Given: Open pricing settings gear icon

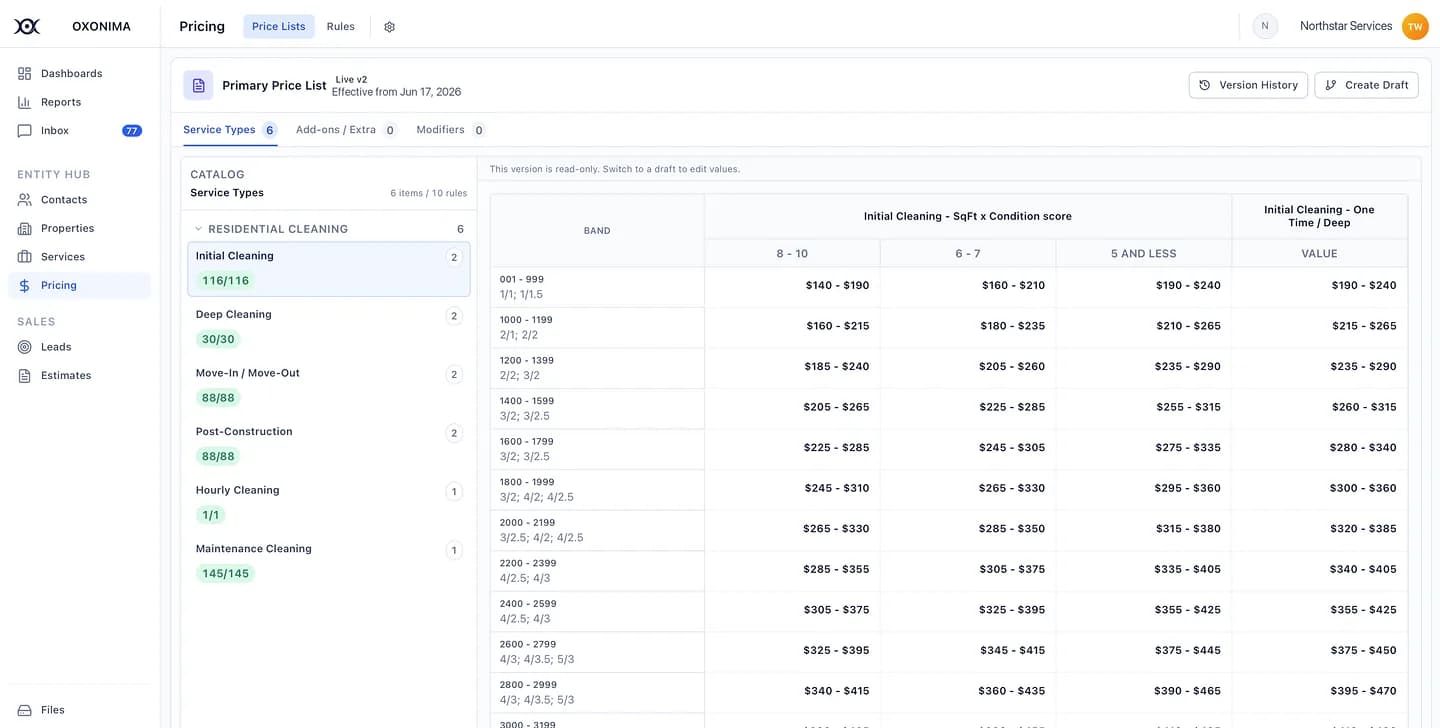Looking at the screenshot, I should 390,27.
